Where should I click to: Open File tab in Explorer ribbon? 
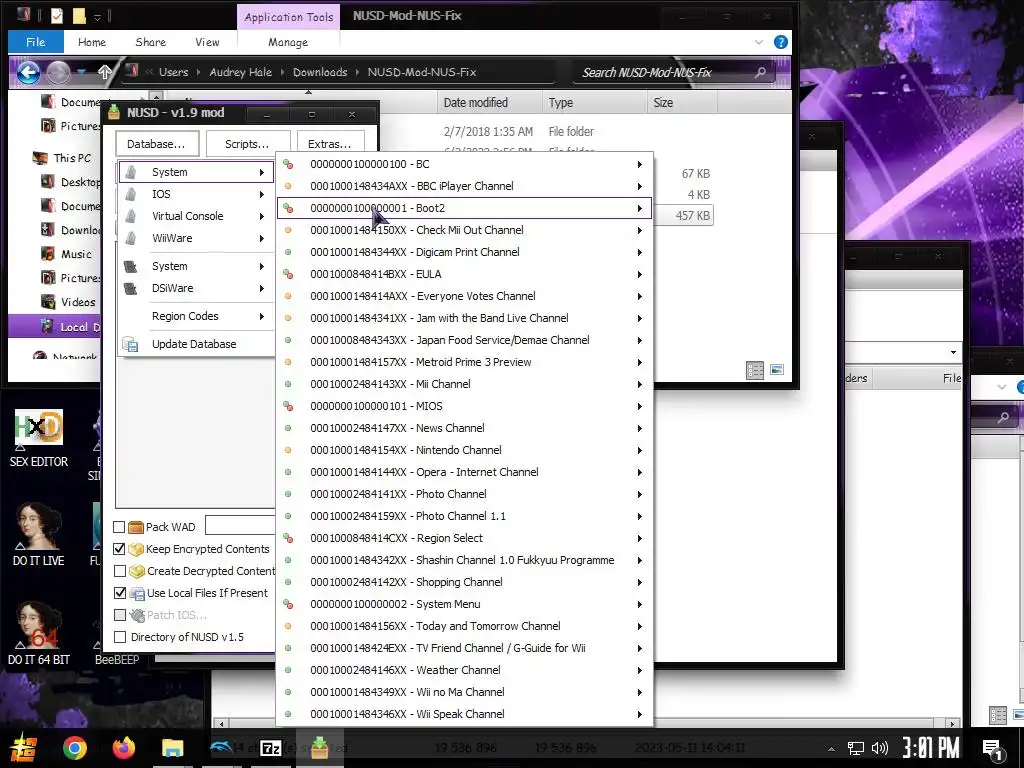(36, 42)
